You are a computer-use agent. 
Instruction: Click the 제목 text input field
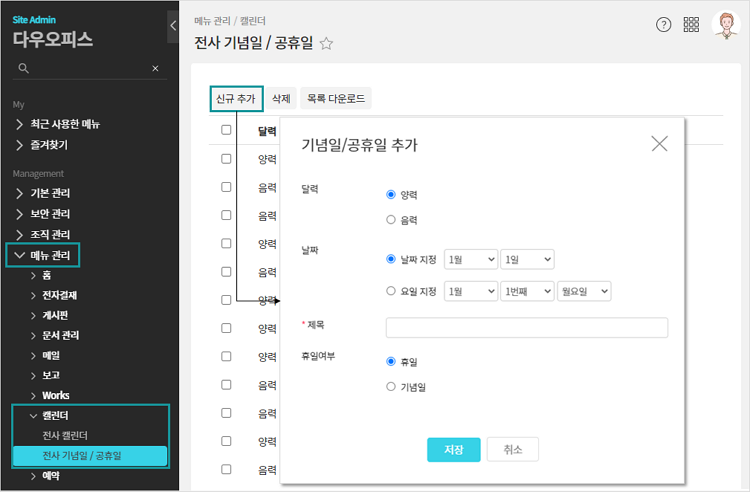pyautogui.click(x=526, y=328)
